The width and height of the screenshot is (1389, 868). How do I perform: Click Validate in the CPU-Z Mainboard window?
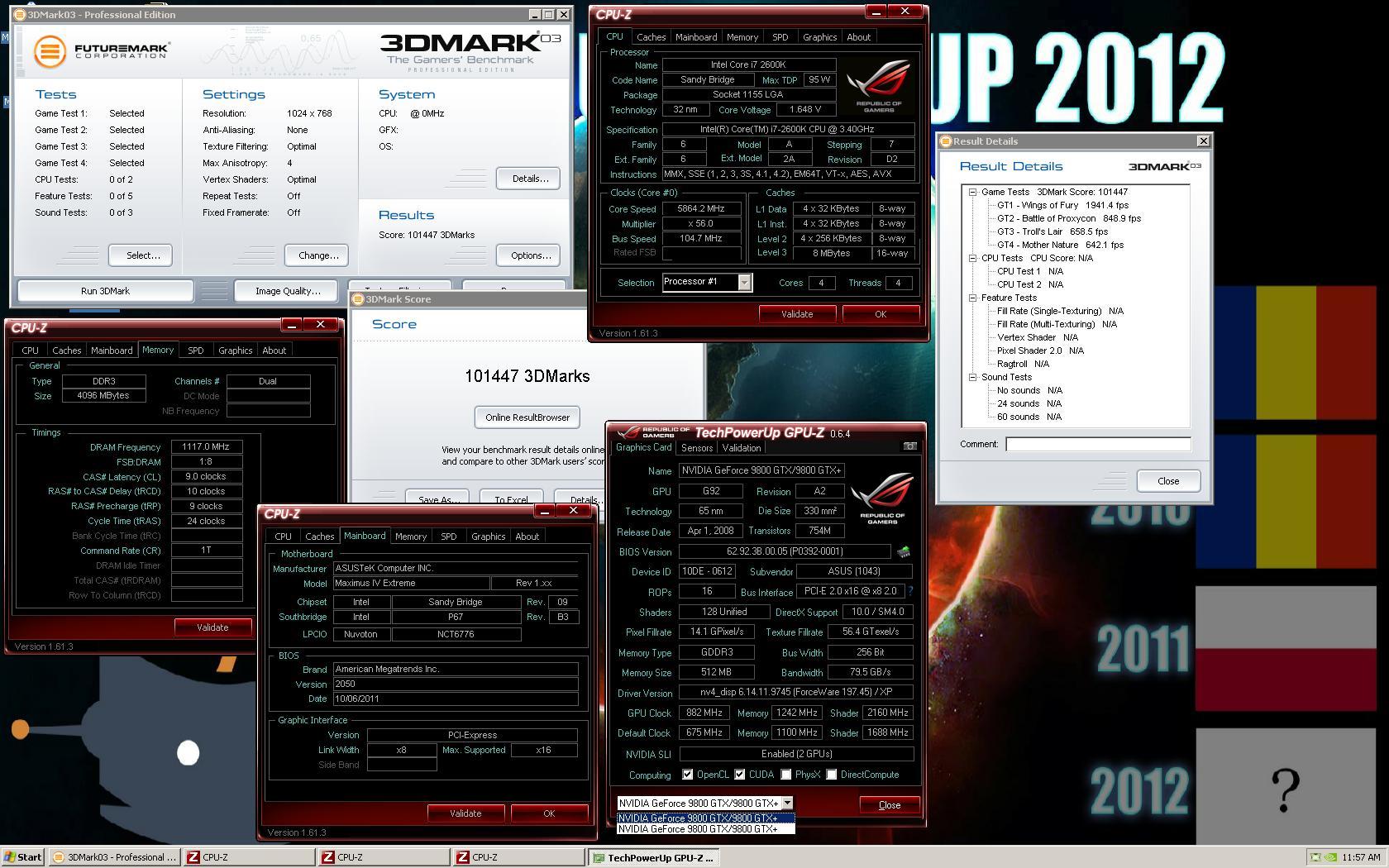pos(465,813)
